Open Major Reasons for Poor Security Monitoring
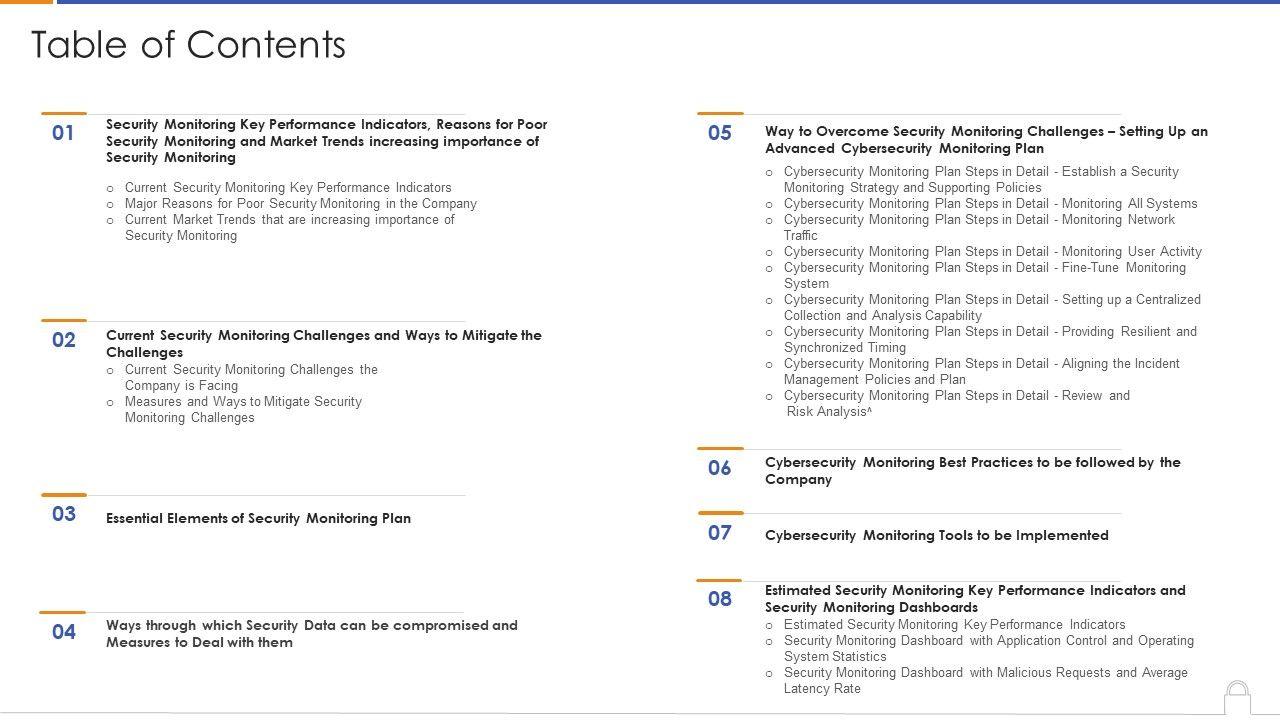 point(300,204)
